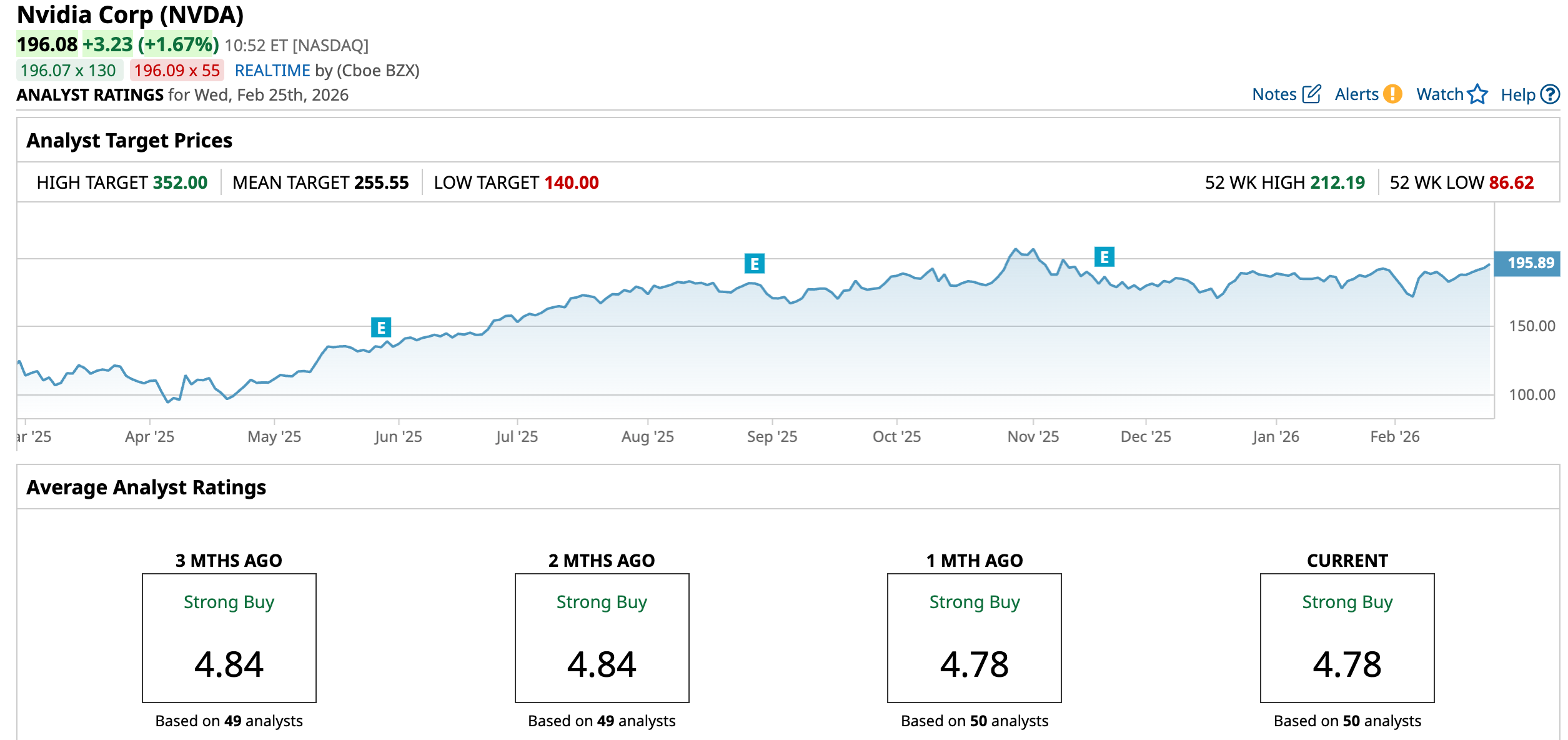Click the Notes pencil edit icon
Viewport: 1568px width, 740px height.
(1311, 94)
